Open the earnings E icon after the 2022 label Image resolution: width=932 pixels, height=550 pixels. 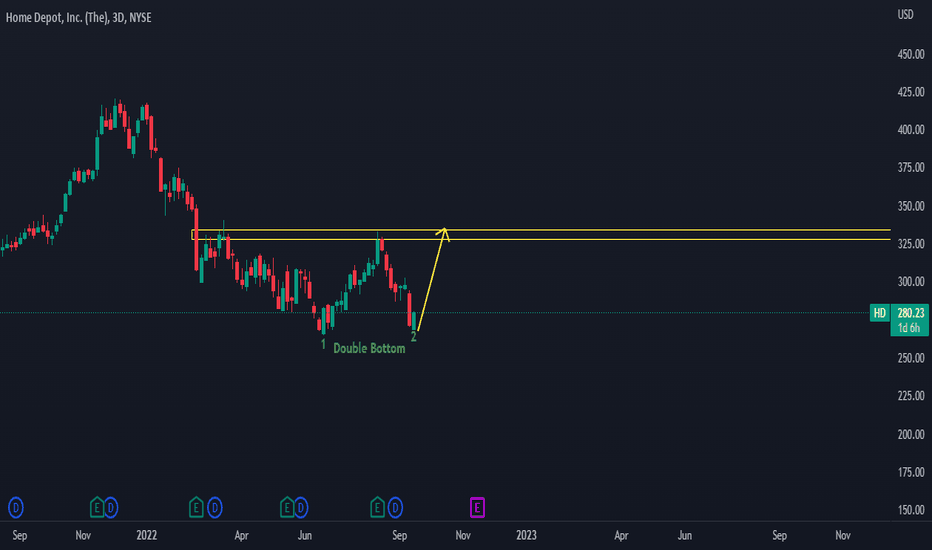click(196, 508)
